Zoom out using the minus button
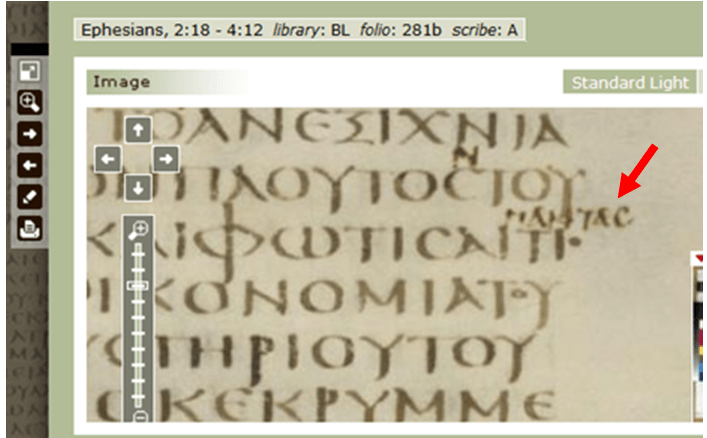Image resolution: width=707 pixels, height=438 pixels. pyautogui.click(x=140, y=414)
